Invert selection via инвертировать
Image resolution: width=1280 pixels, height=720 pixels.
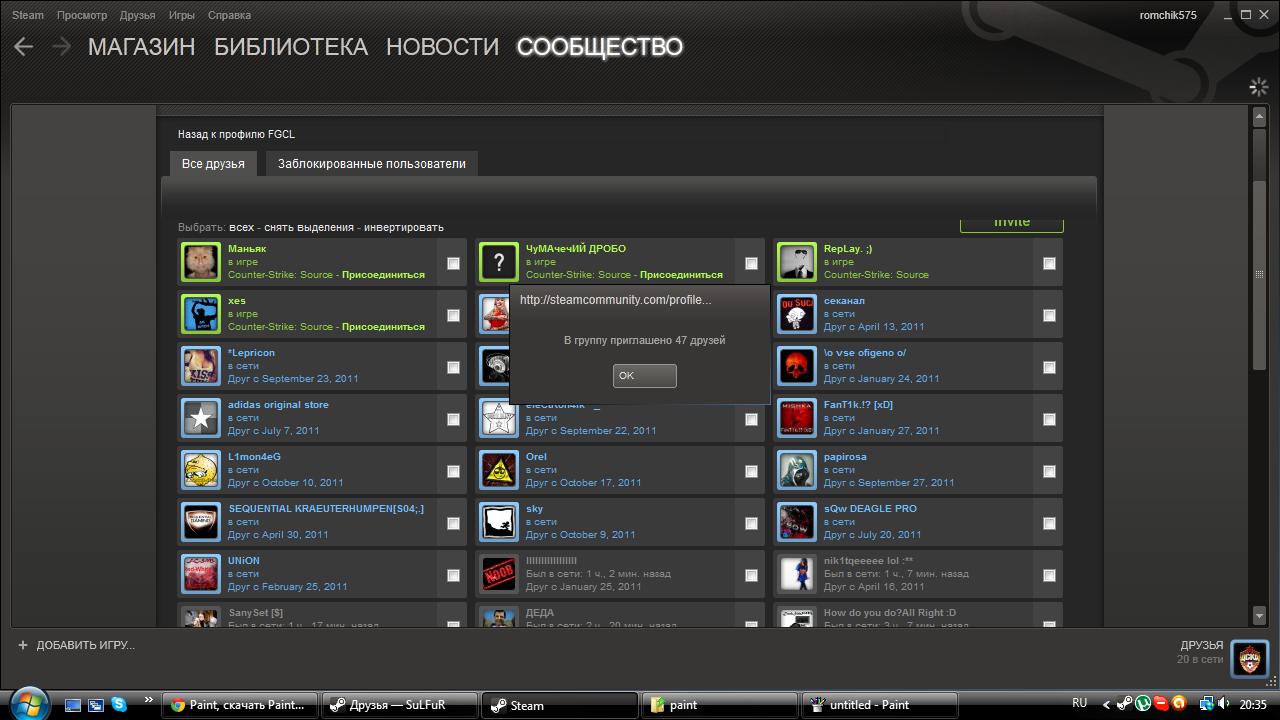(404, 227)
